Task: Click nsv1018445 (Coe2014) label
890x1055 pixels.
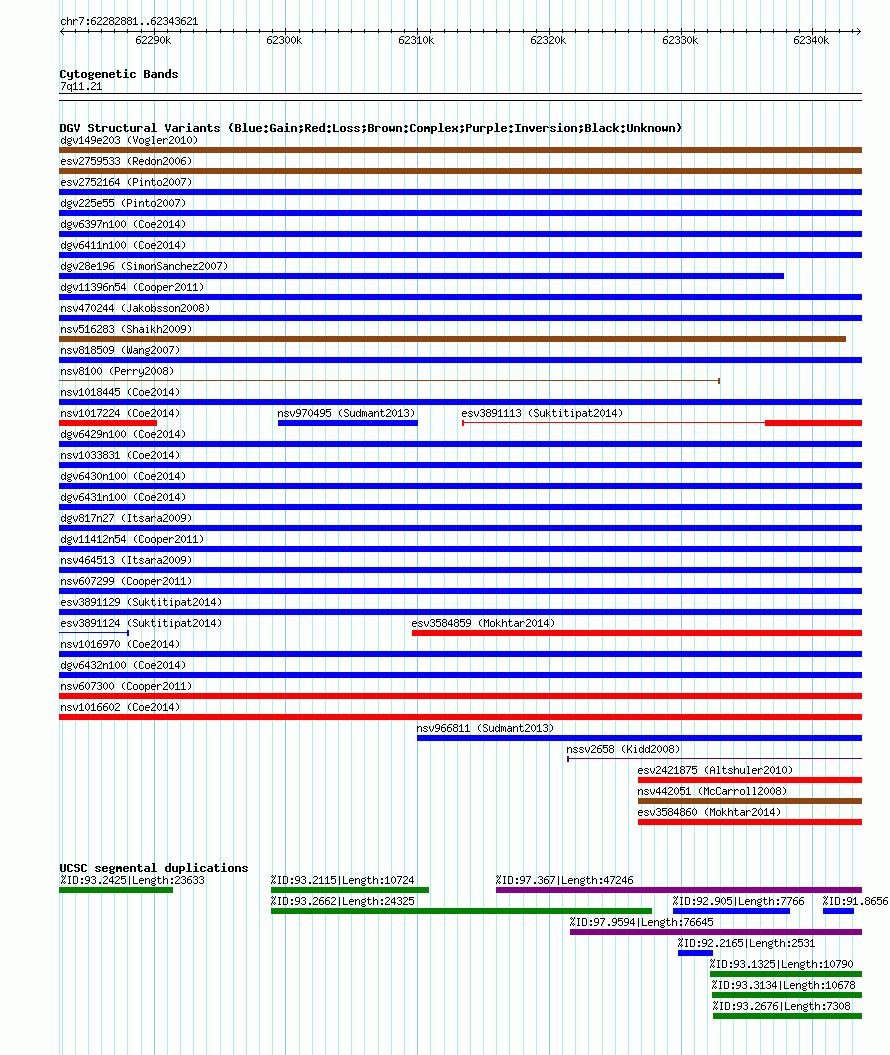Action: pyautogui.click(x=120, y=392)
